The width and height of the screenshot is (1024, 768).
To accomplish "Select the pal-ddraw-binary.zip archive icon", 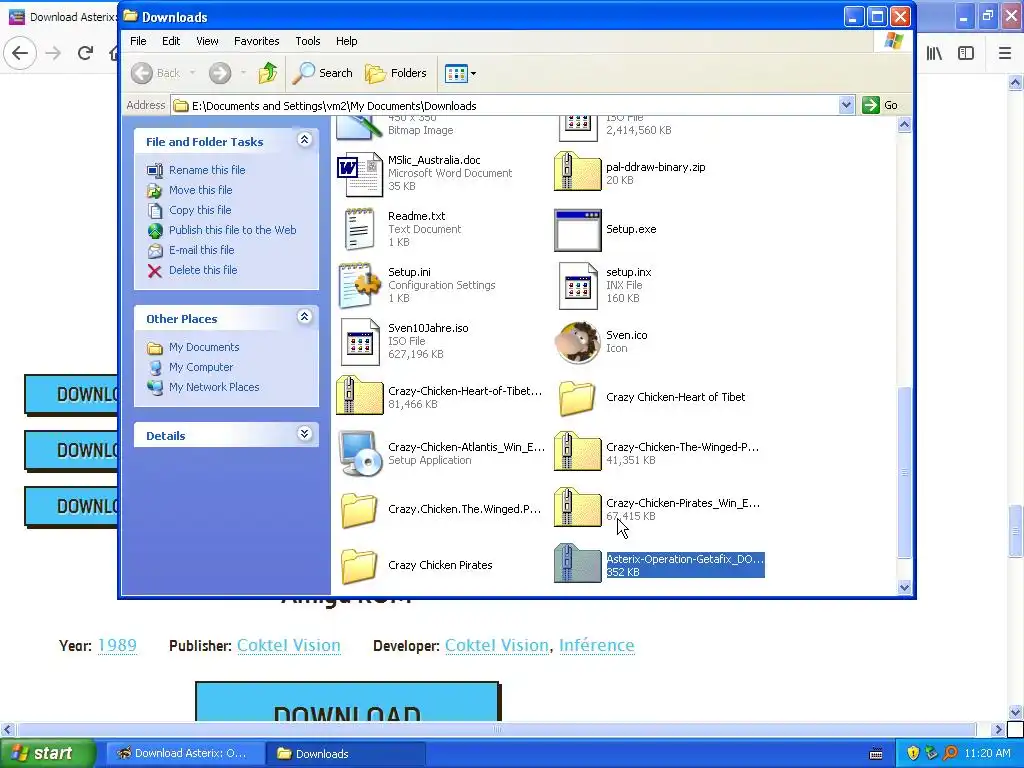I will [577, 172].
